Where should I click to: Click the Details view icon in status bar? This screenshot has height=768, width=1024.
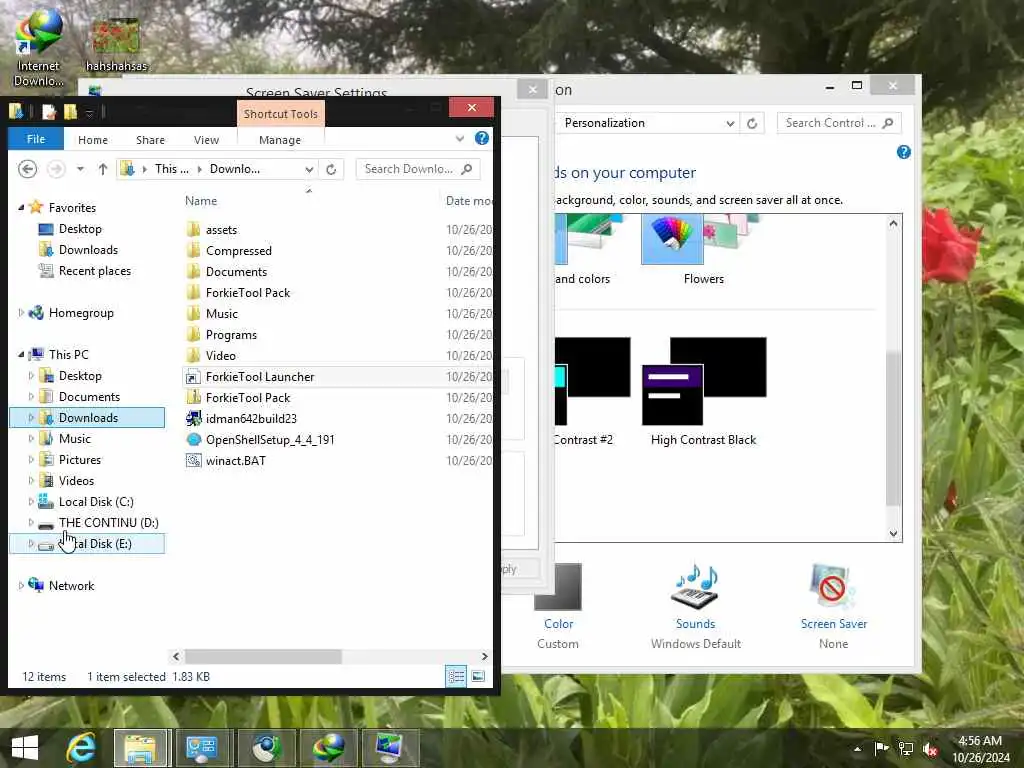pos(456,677)
